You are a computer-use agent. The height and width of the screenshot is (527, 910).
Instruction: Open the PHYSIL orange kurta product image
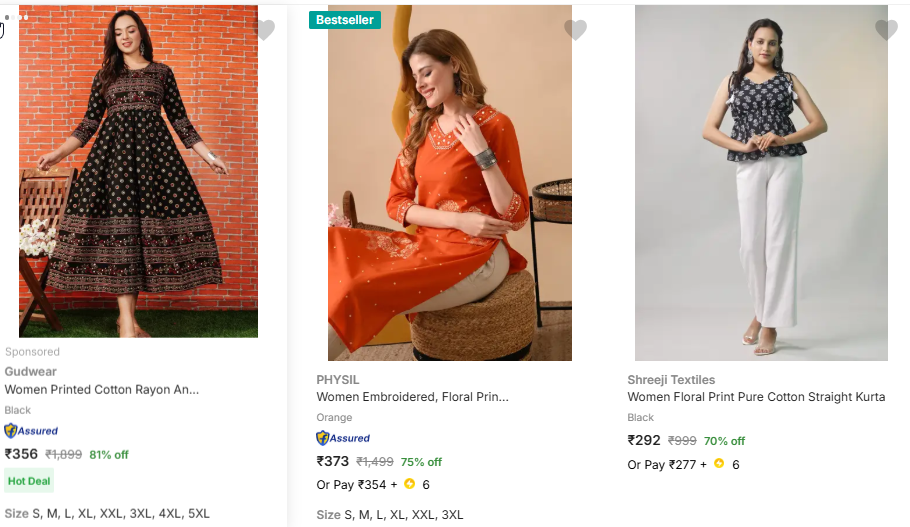click(x=450, y=185)
